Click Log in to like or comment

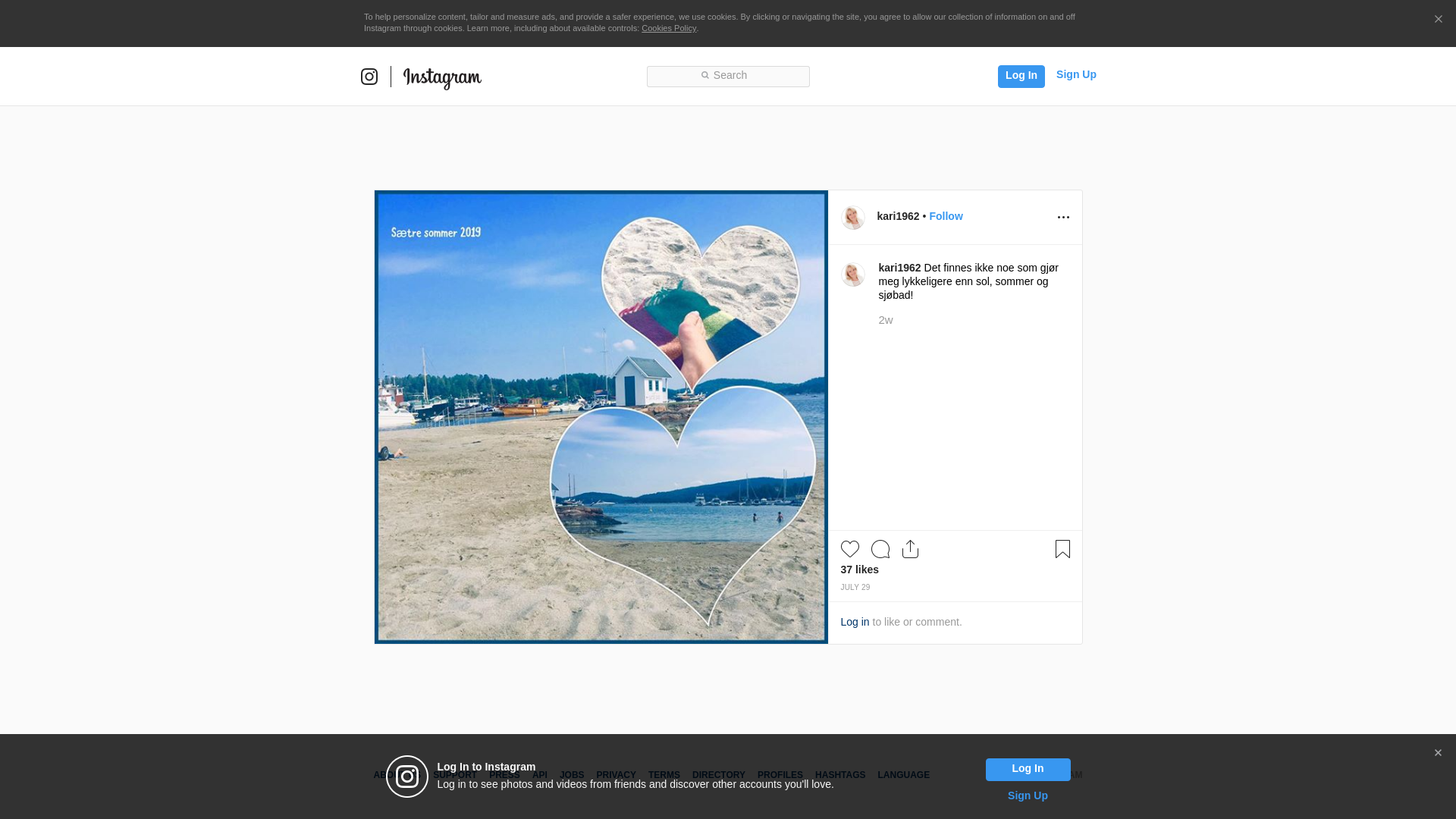click(855, 622)
